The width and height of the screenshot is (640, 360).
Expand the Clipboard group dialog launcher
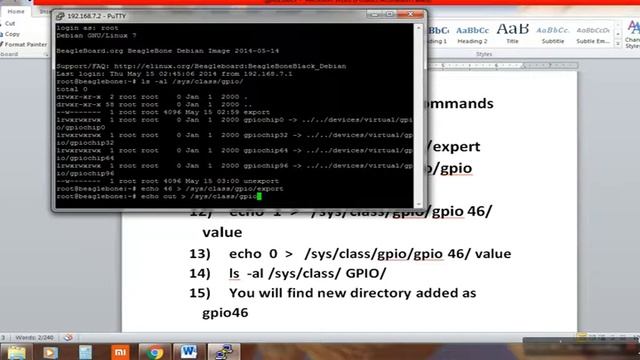(46, 54)
